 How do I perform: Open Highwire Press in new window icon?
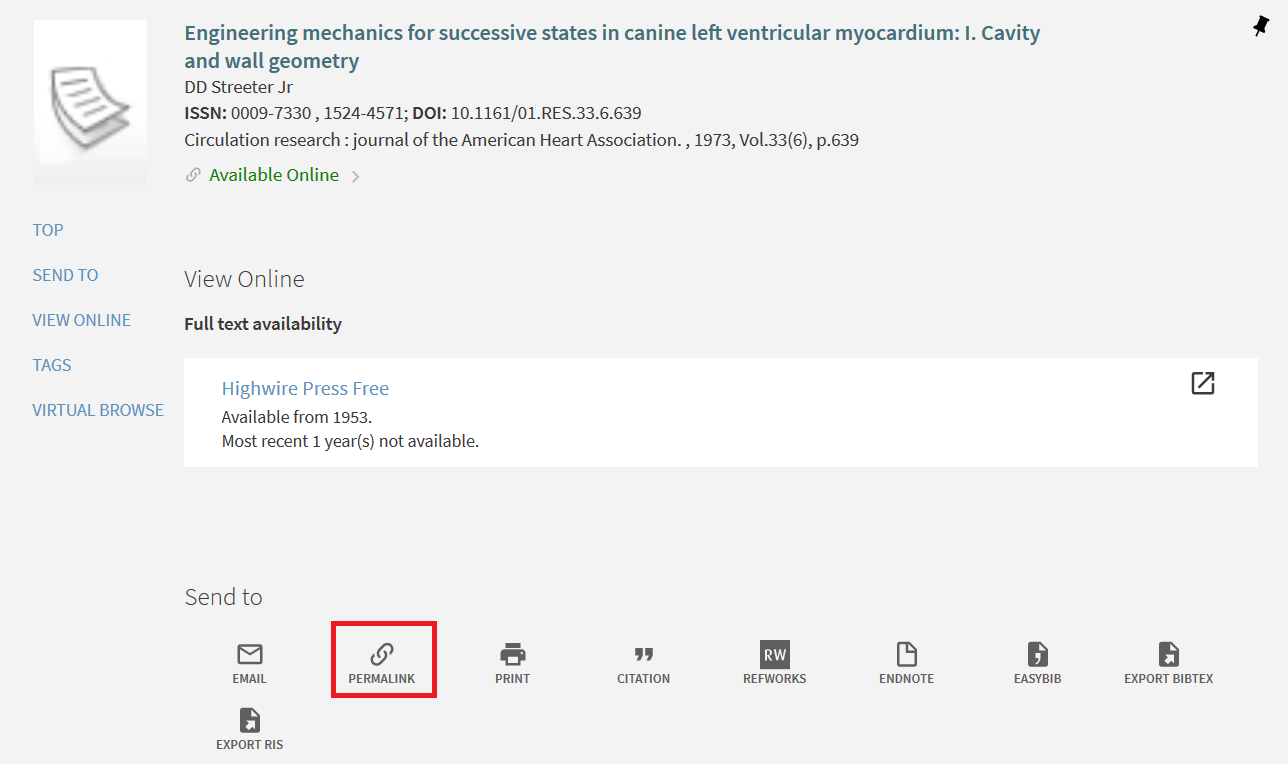click(1203, 383)
